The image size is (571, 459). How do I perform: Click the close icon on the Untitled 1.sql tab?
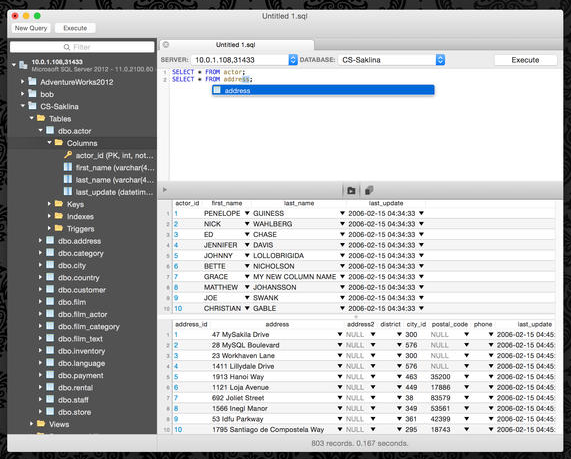click(x=166, y=44)
